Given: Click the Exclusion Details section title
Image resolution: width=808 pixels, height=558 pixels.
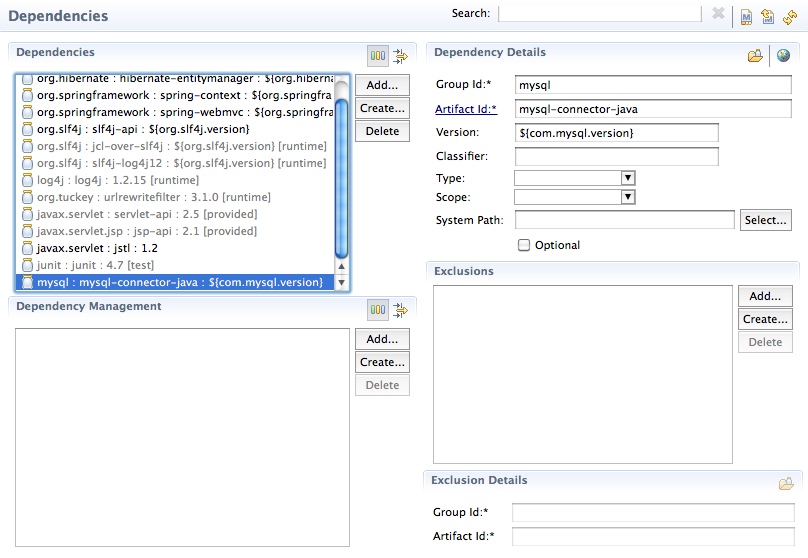Looking at the screenshot, I should pyautogui.click(x=479, y=480).
